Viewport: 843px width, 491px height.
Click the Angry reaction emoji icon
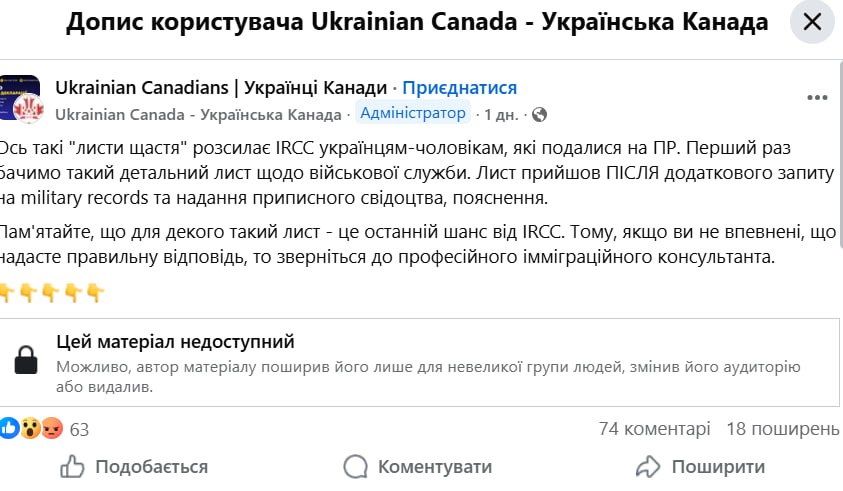52,429
